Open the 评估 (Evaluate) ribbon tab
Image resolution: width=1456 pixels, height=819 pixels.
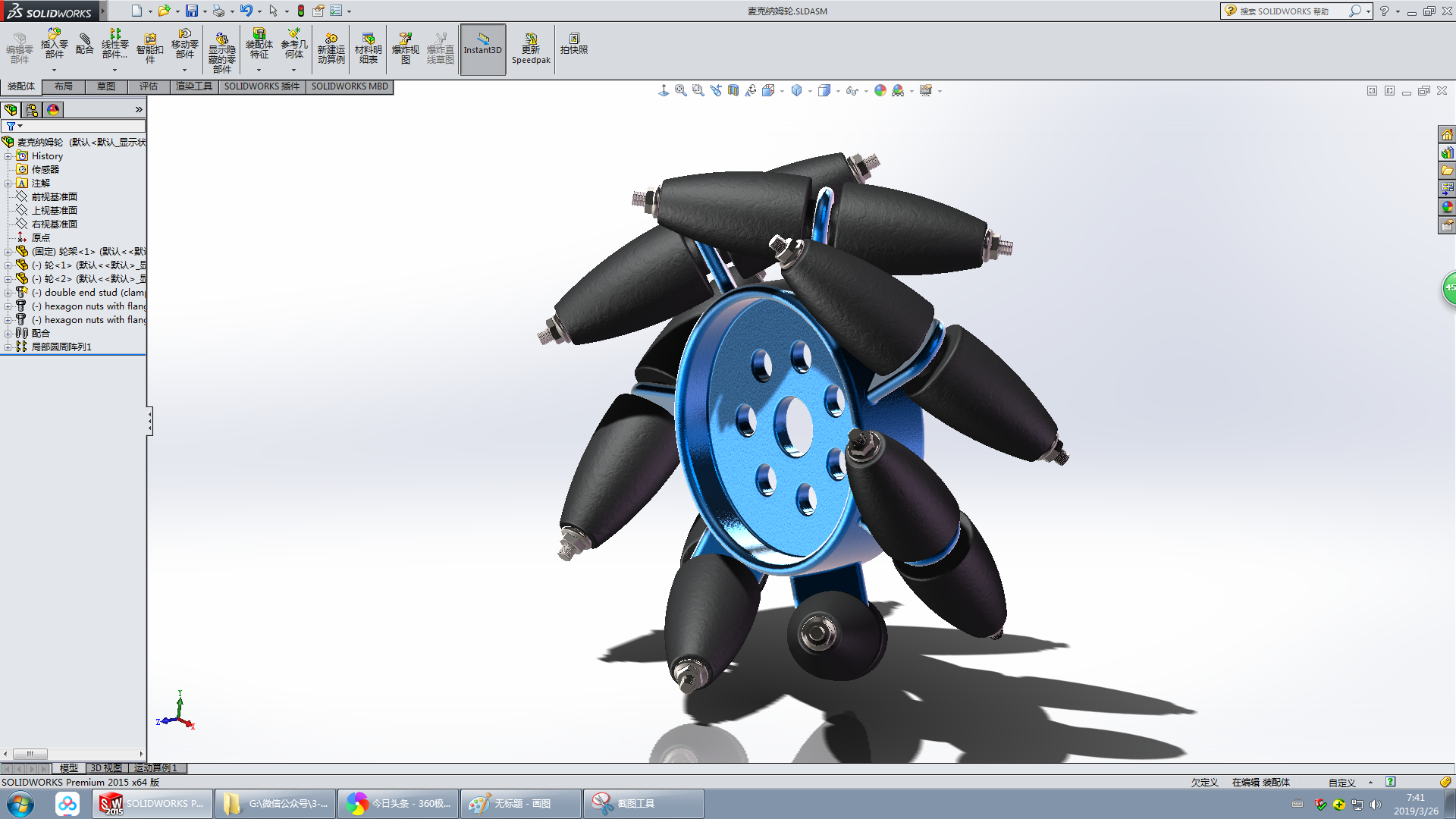pos(149,86)
